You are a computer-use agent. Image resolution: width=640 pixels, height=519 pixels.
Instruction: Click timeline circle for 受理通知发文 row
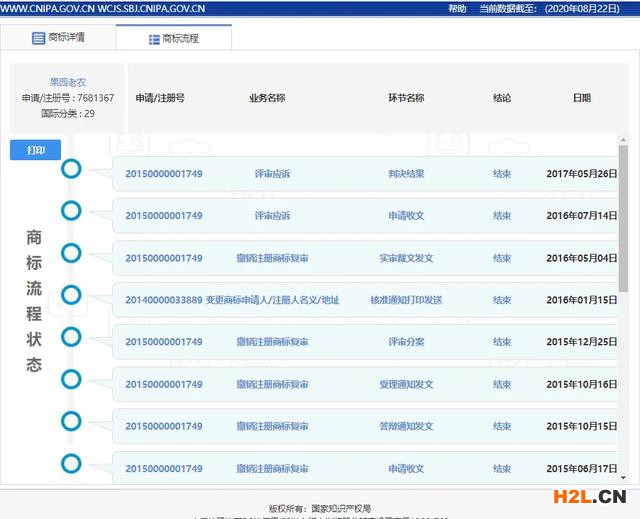(71, 379)
